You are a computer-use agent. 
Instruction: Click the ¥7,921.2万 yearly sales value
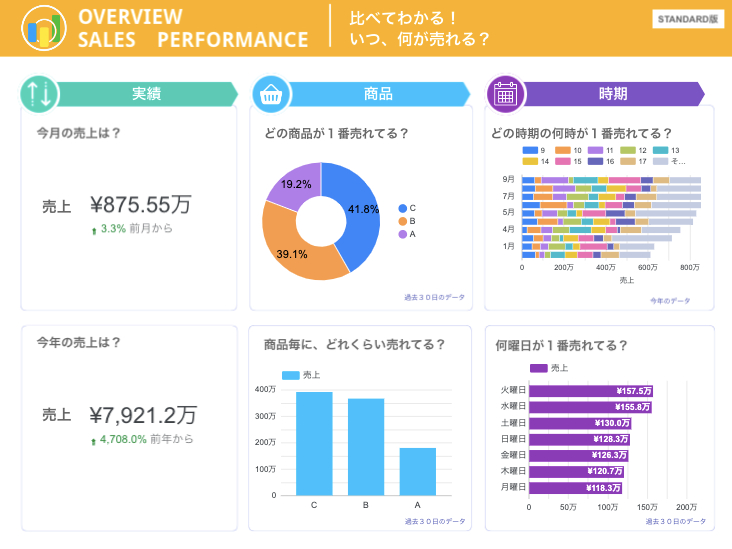pos(143,415)
